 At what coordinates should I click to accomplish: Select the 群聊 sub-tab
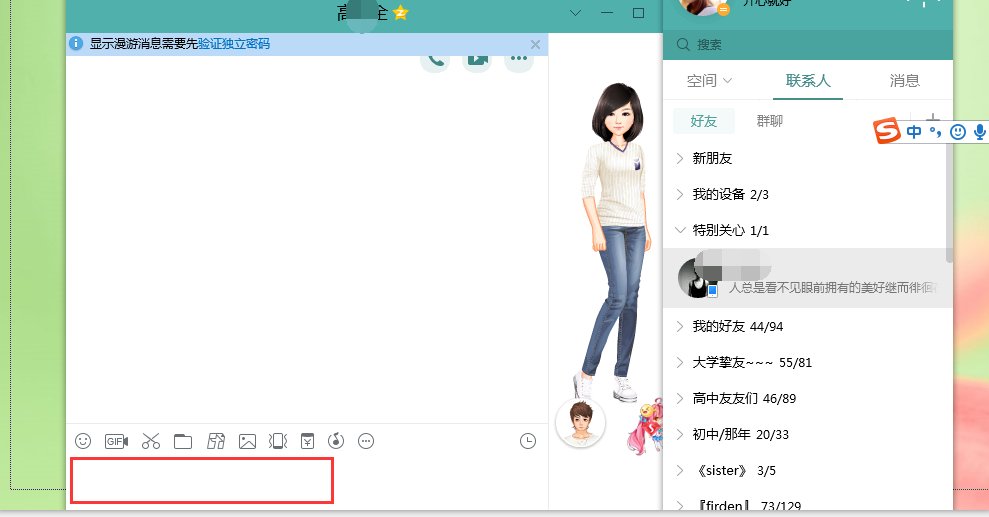pyautogui.click(x=770, y=121)
